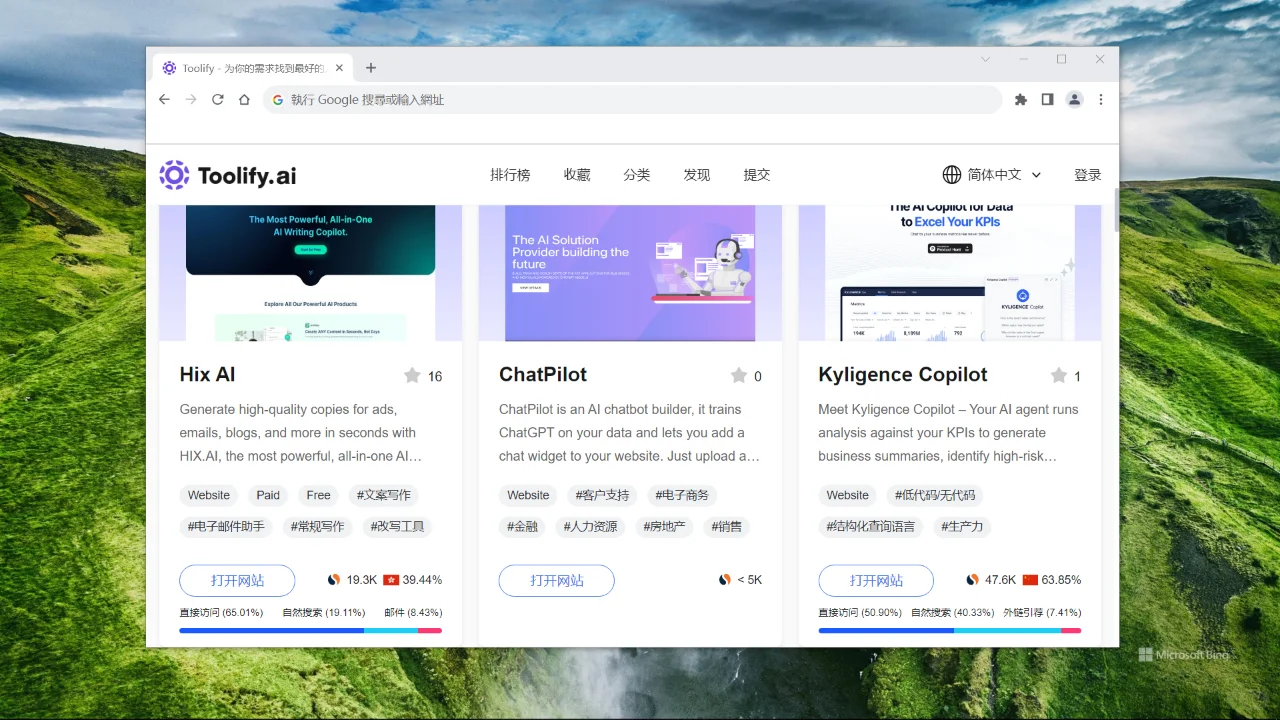Click the traffic sources bar under Hix AI
Screen dimensions: 1280x720
310,630
